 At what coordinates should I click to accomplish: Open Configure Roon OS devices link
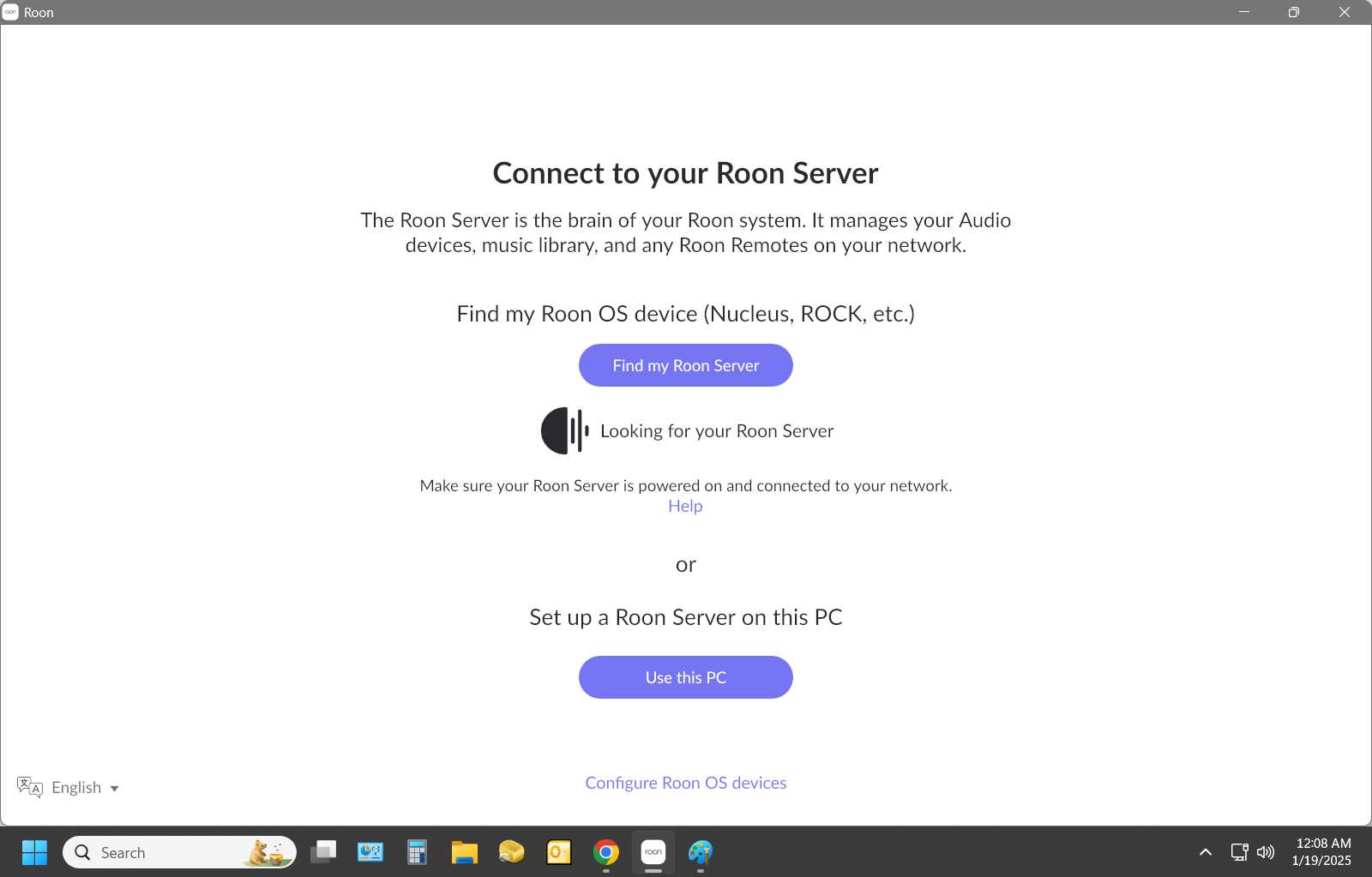(686, 783)
